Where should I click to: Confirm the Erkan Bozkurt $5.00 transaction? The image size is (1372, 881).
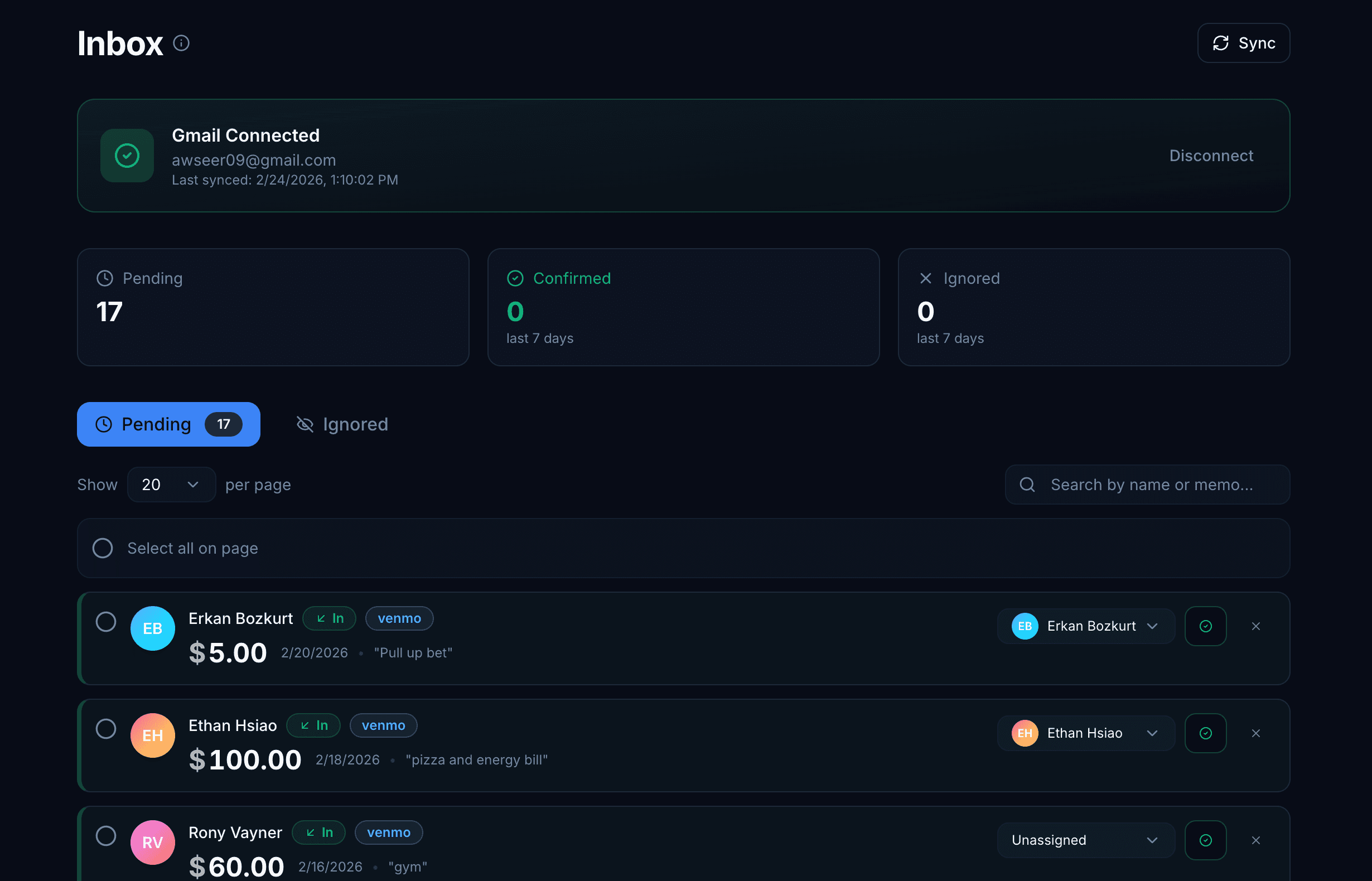[x=1205, y=626]
